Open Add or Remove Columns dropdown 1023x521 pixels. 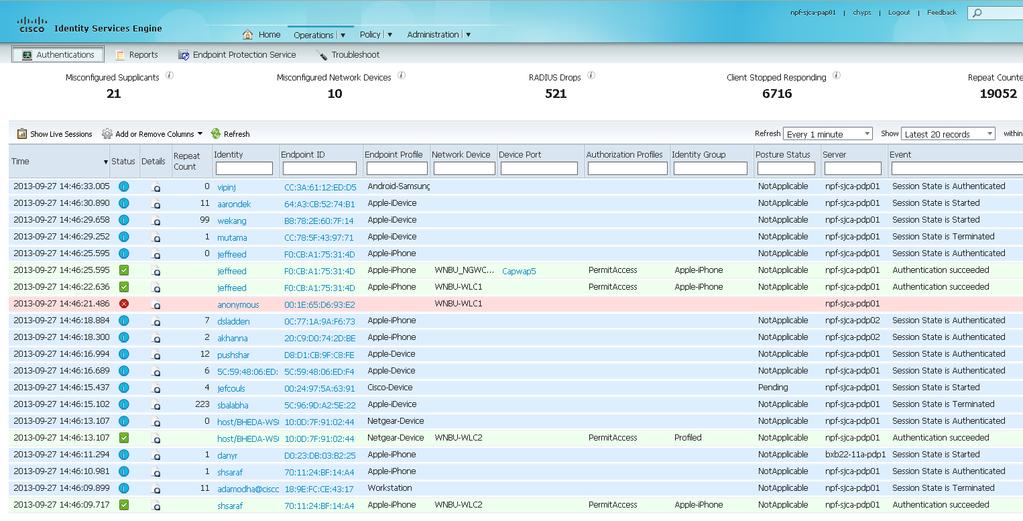[152, 134]
